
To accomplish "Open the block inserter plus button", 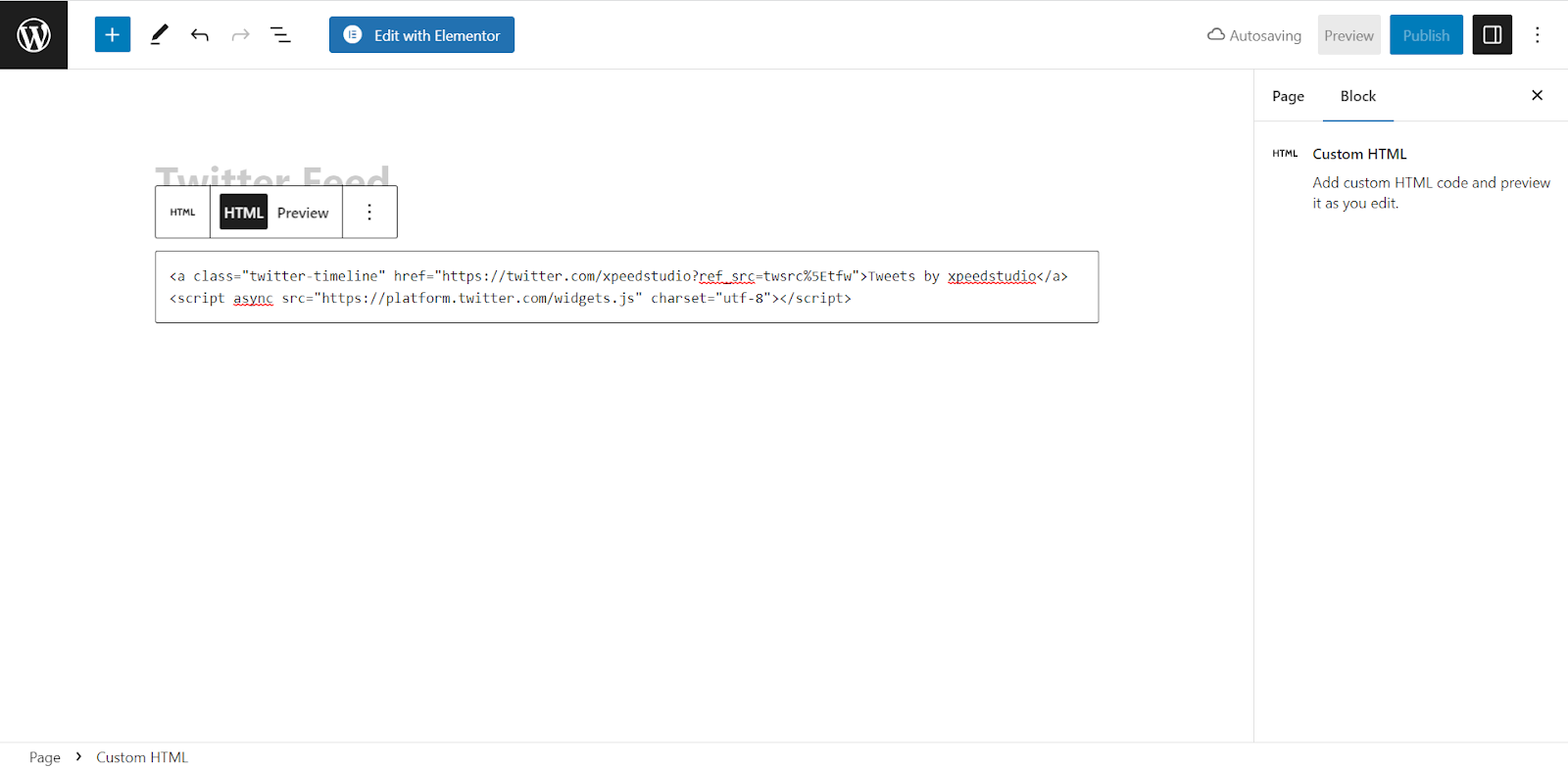I will [113, 35].
